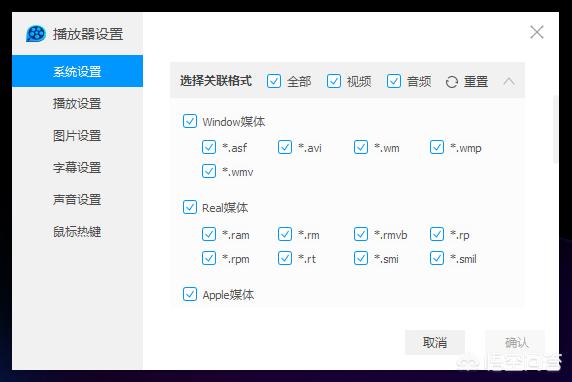Screen dimensions: 572x382
Task: Uncheck the Window媒体 group checkbox
Action: pyautogui.click(x=190, y=121)
